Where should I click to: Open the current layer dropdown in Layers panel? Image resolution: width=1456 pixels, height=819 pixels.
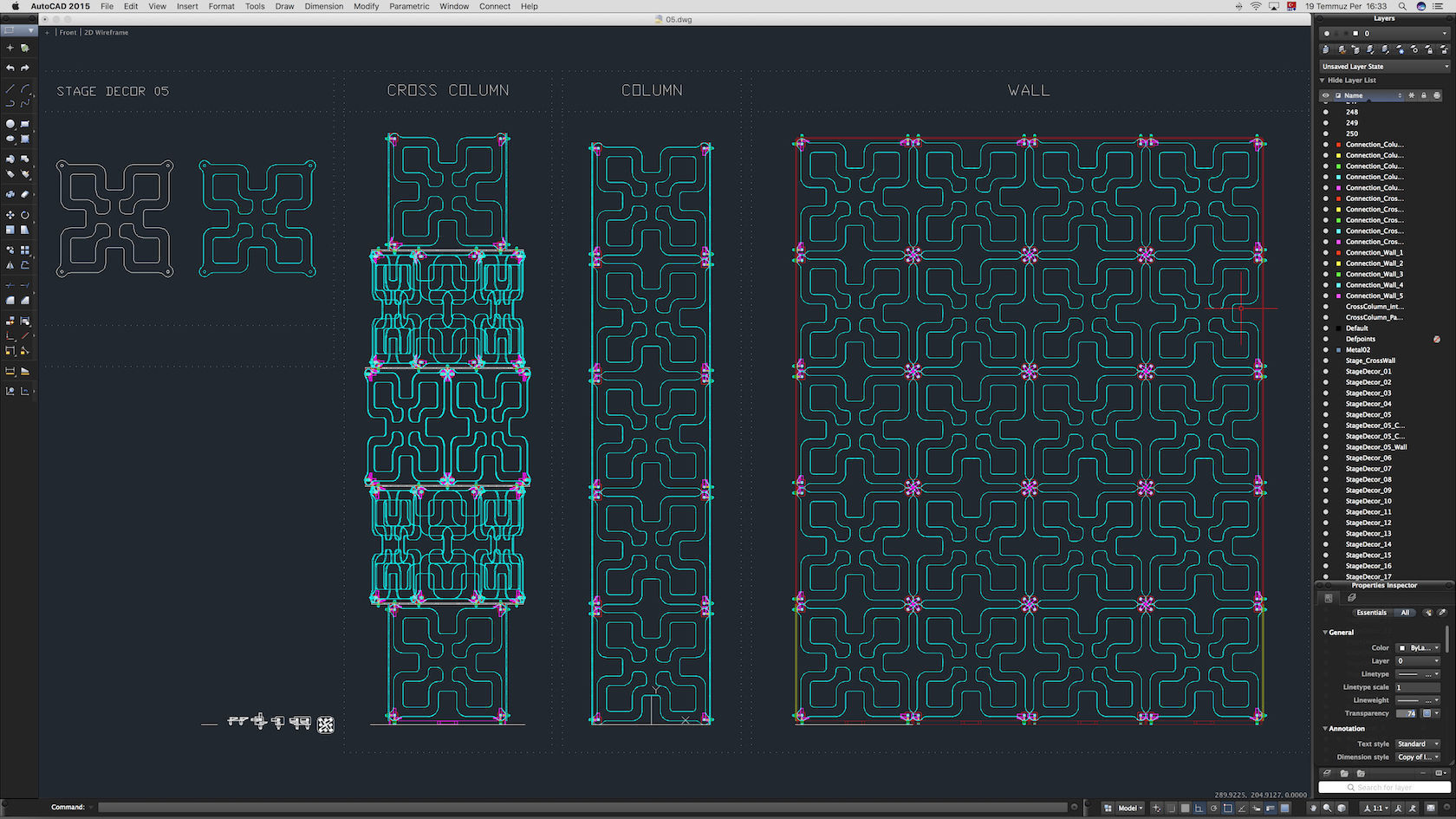[1384, 34]
